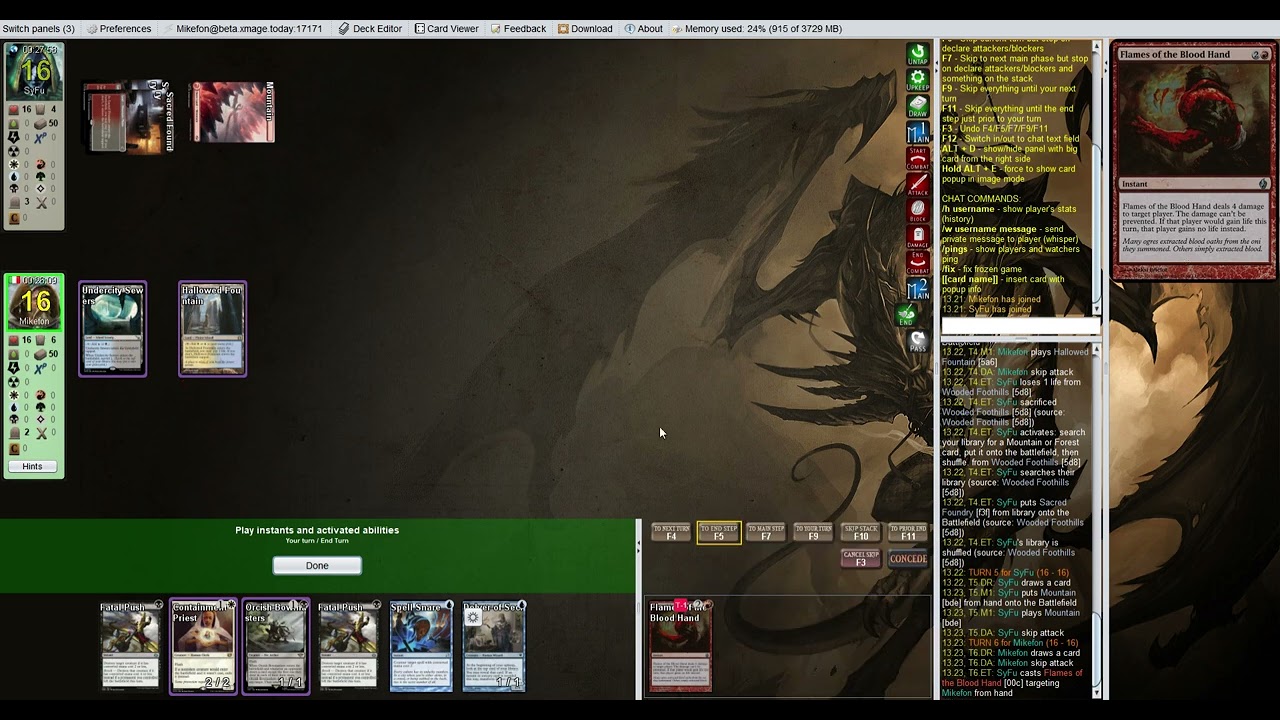Click Mikefon's library count icon
Viewport: 1280px width, 720px height.
(40, 355)
